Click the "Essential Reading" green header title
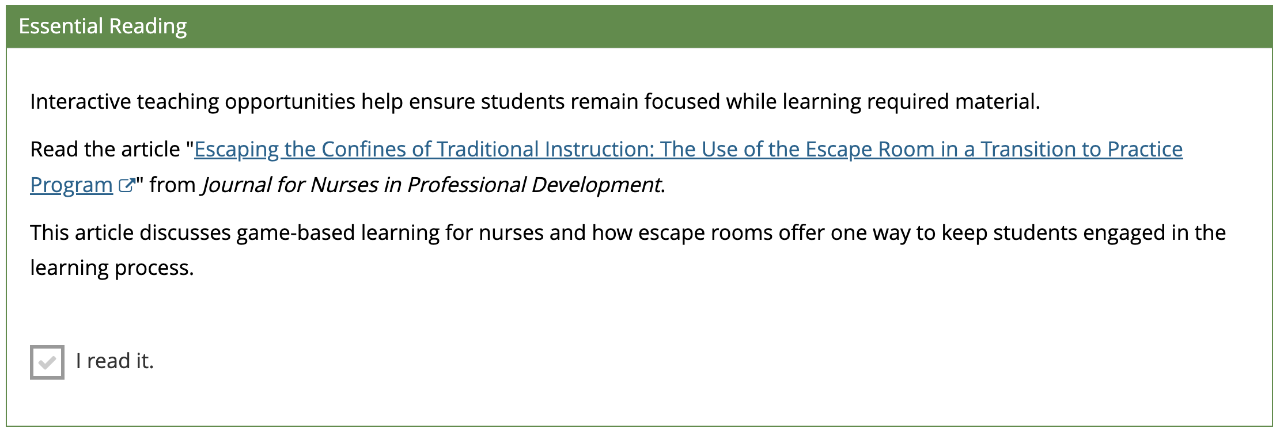1280x436 pixels. click(x=103, y=26)
